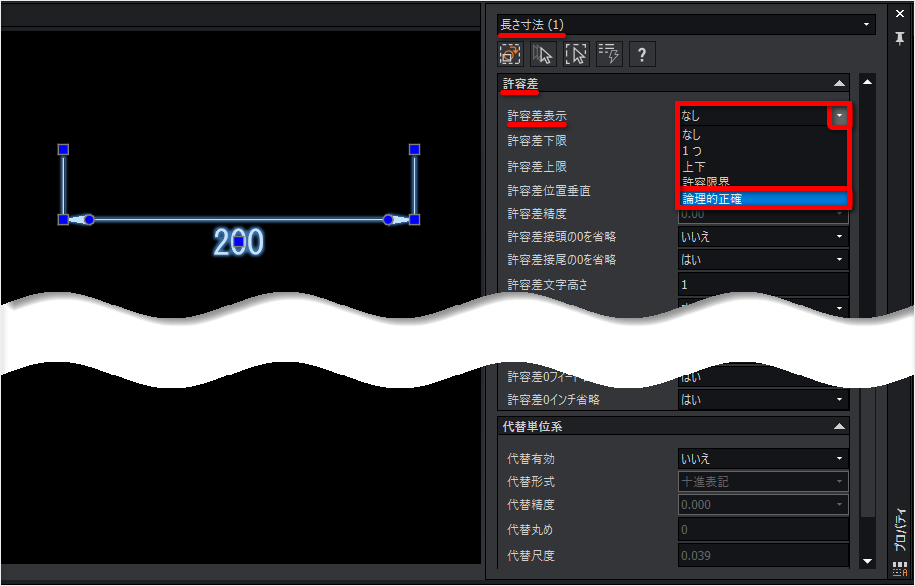The image size is (915, 586).
Task: Select 論理的正確 from the tolerance list
Action: pos(762,199)
